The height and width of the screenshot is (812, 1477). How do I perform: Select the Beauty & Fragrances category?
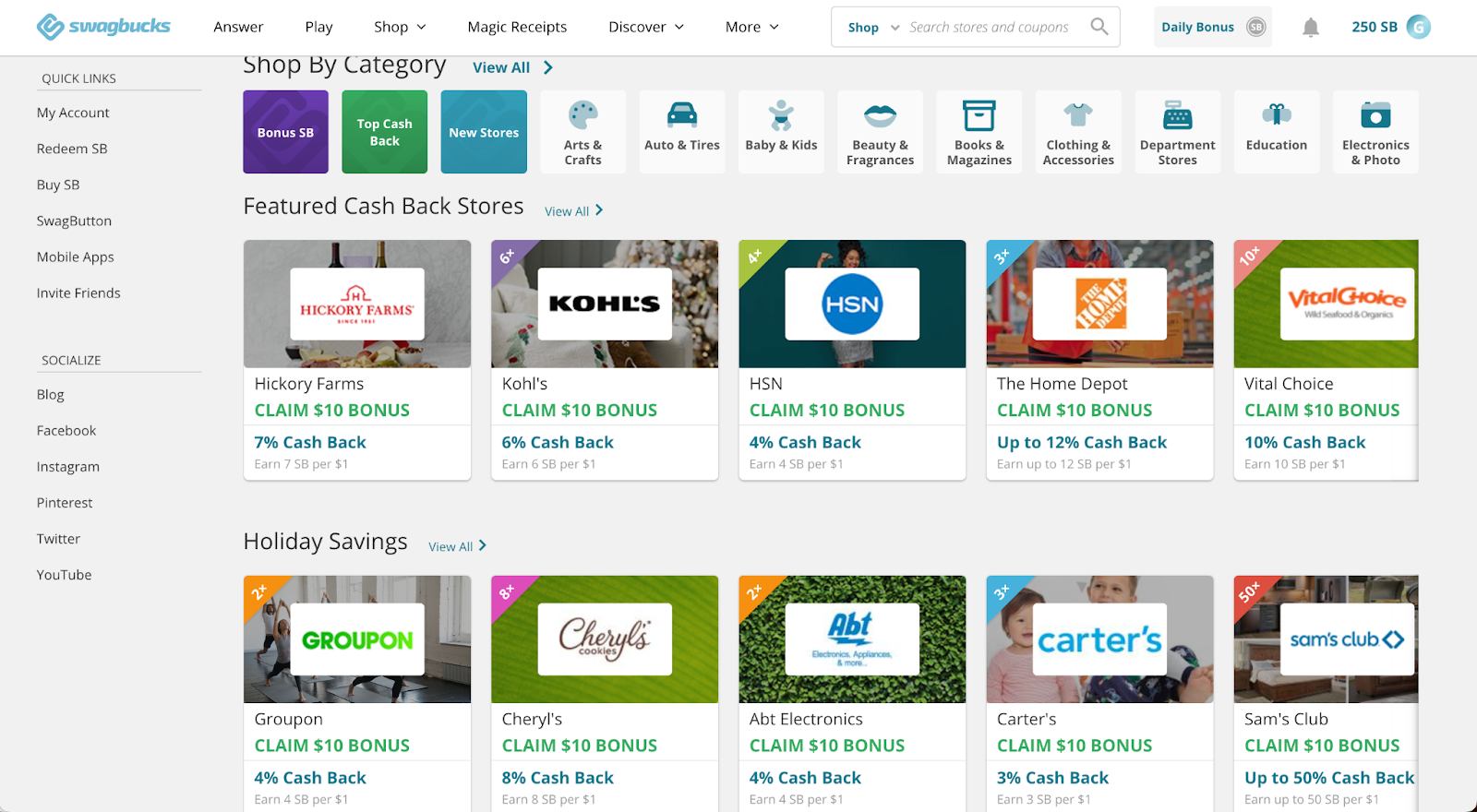881,132
